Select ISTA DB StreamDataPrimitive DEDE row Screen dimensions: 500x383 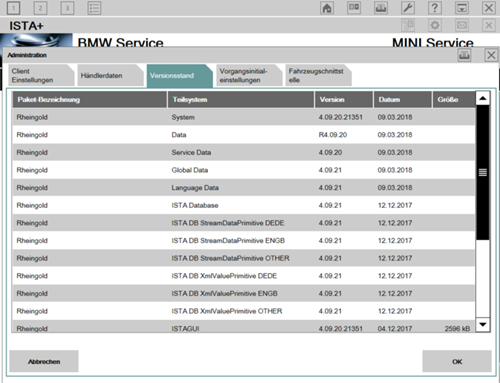pos(244,223)
